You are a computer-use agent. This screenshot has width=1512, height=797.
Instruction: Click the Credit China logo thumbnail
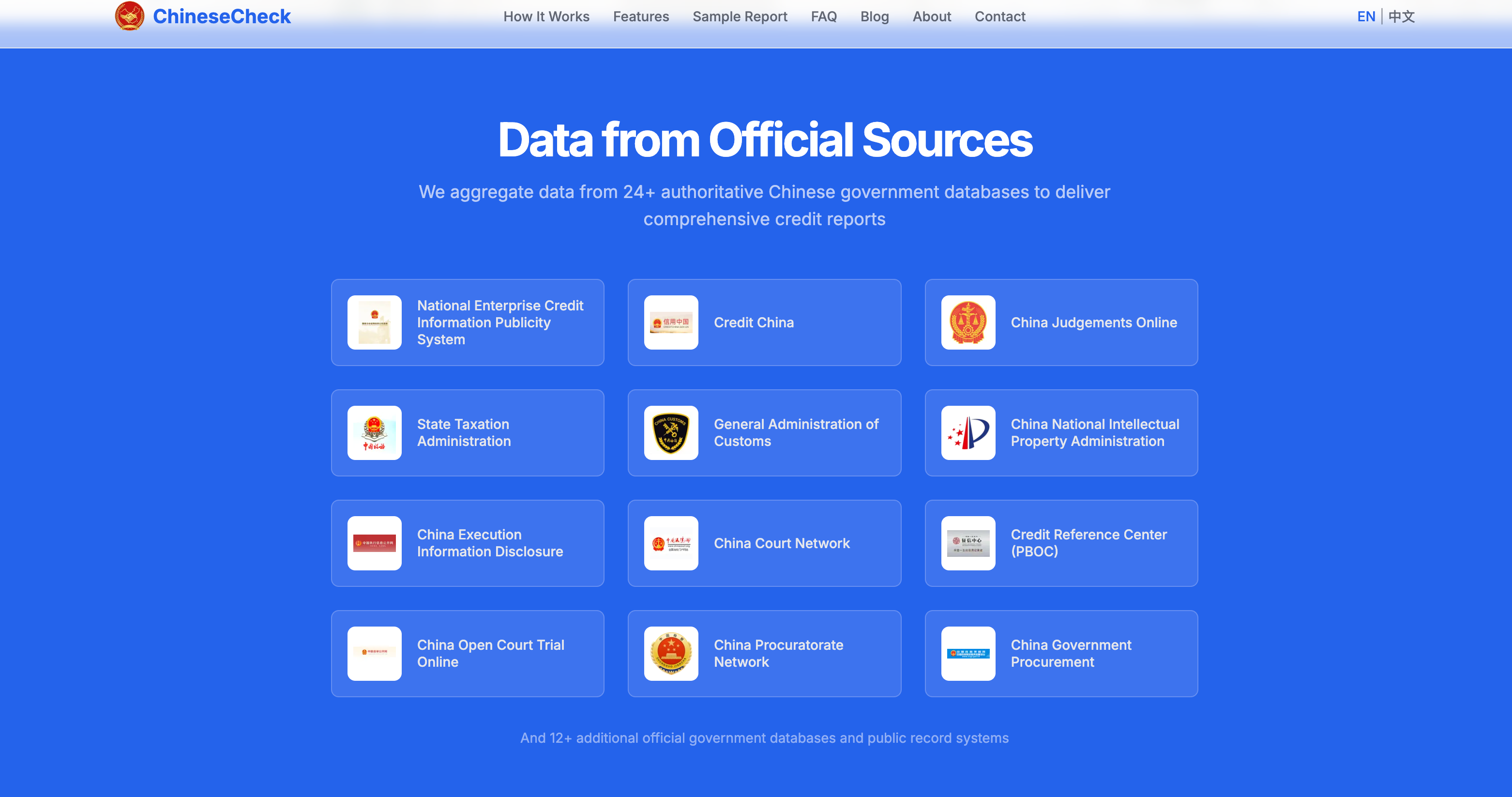(671, 322)
